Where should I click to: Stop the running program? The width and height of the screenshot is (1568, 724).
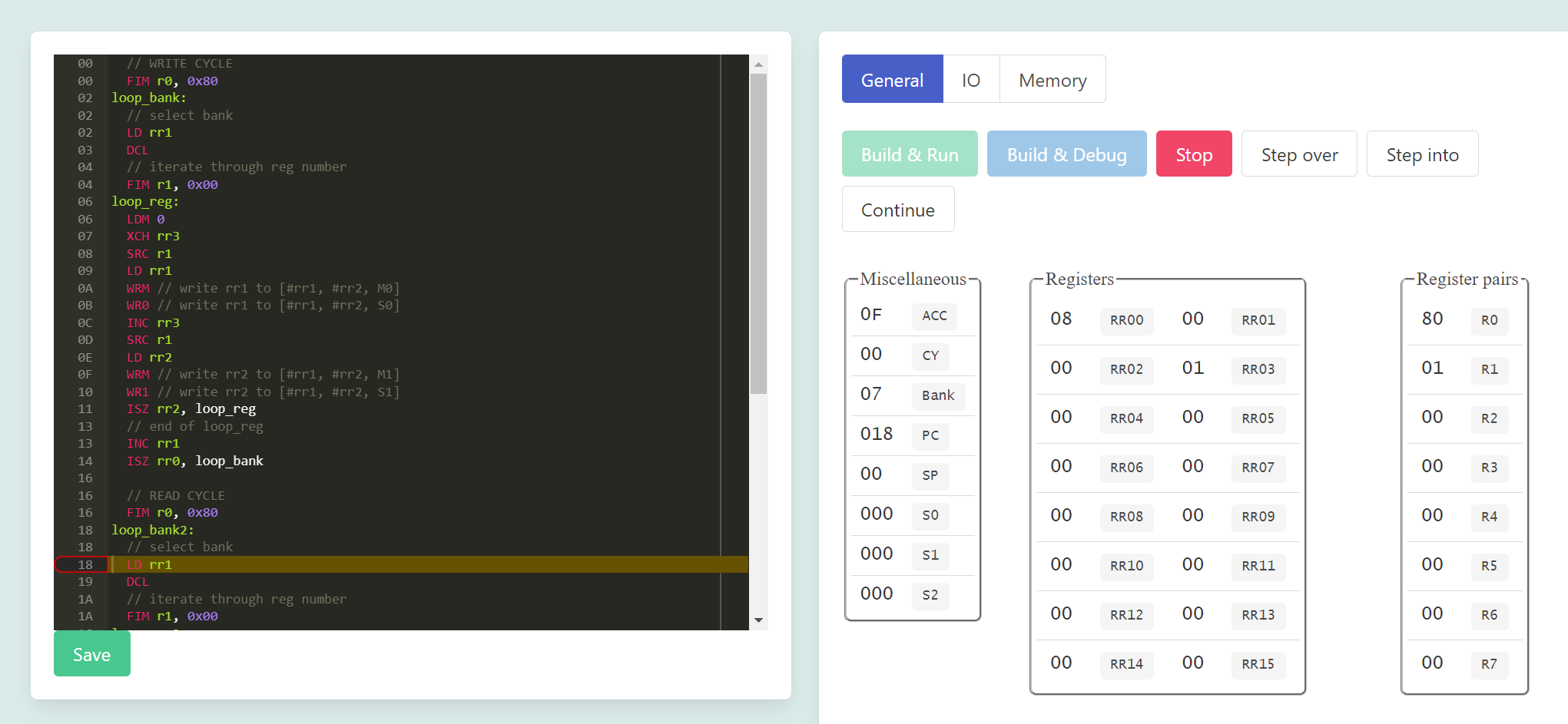click(x=1194, y=154)
